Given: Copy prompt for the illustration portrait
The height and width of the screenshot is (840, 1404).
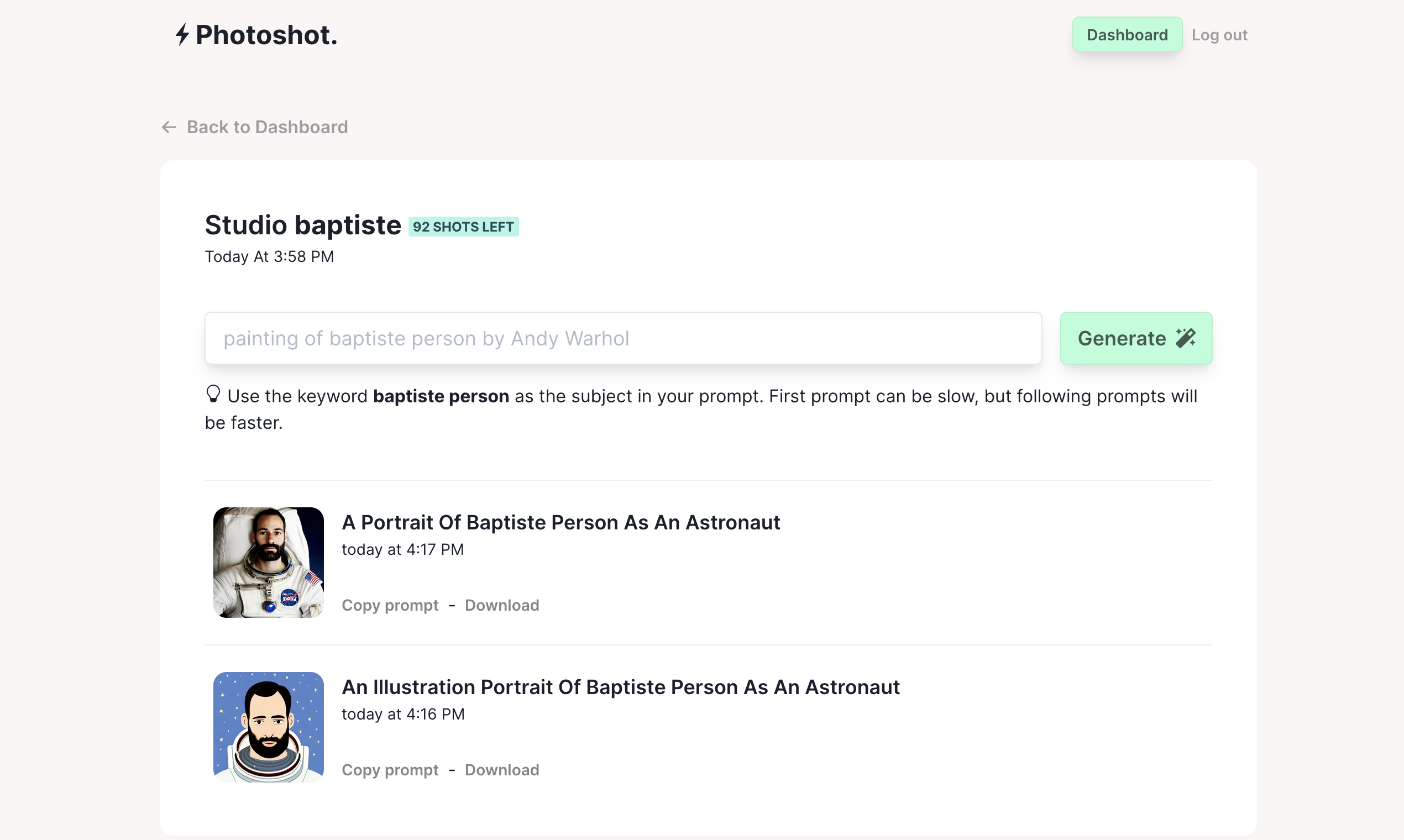Looking at the screenshot, I should (x=390, y=770).
